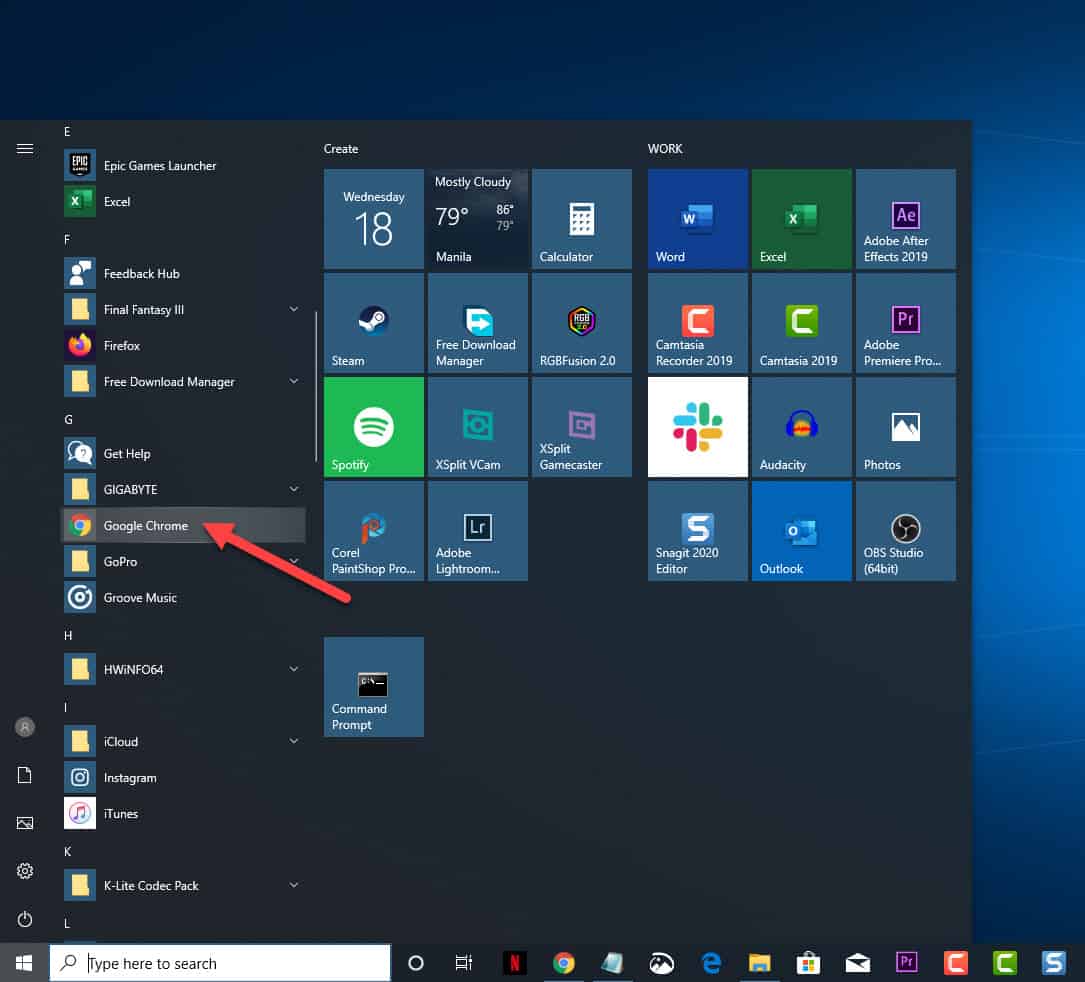1085x982 pixels.
Task: Launch Camtasia 2019 tile
Action: 801,322
